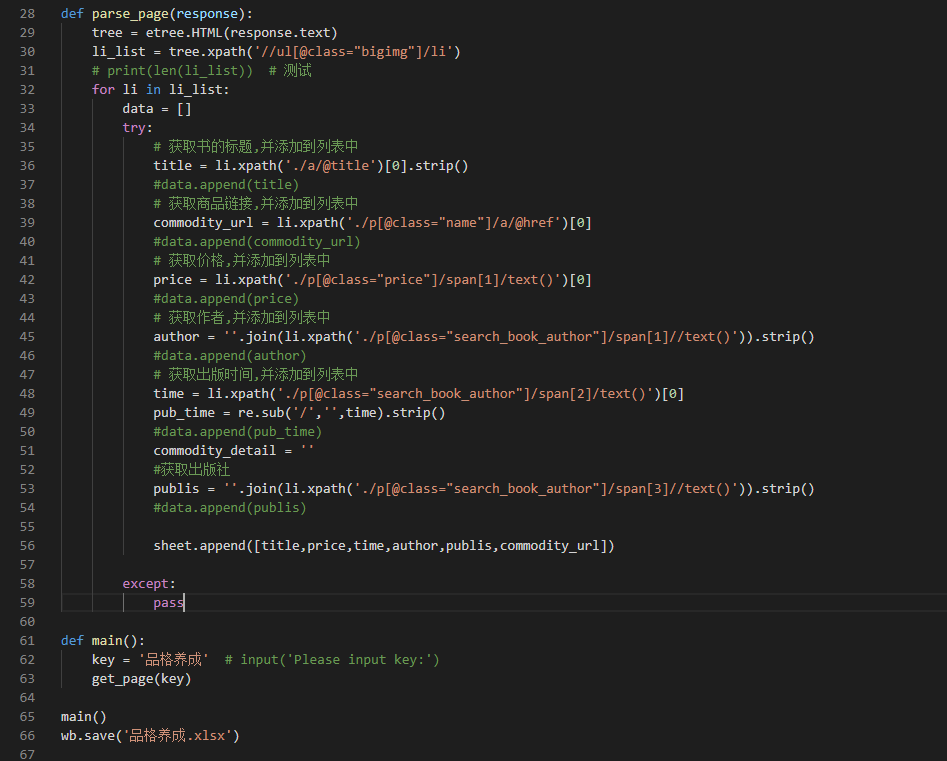This screenshot has width=947, height=761.
Task: Click comment "# input('Please input key:')"
Action: [332, 660]
